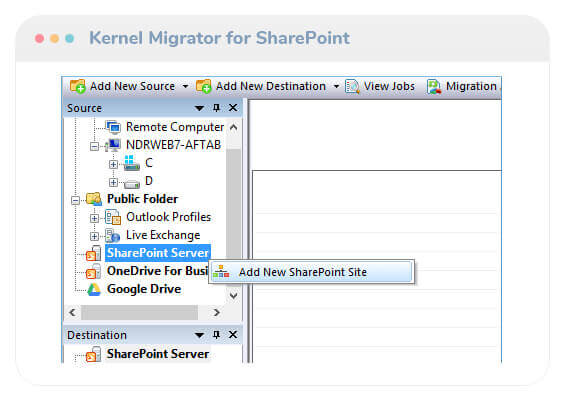
Task: Click the Destination SharePoint Server icon
Action: click(x=94, y=355)
